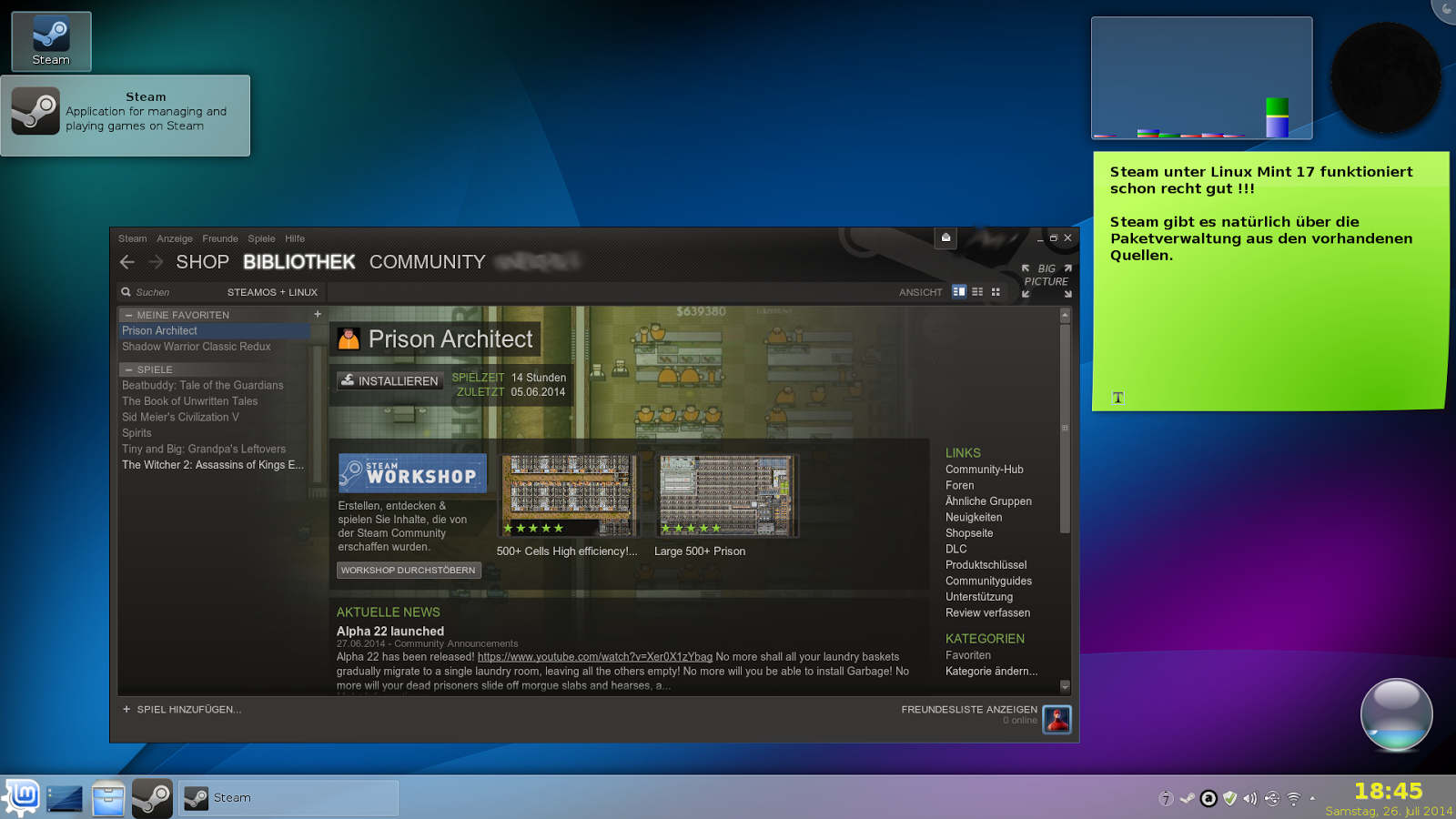Open the Wi-Fi network tray icon
The width and height of the screenshot is (1456, 819).
[x=1293, y=799]
